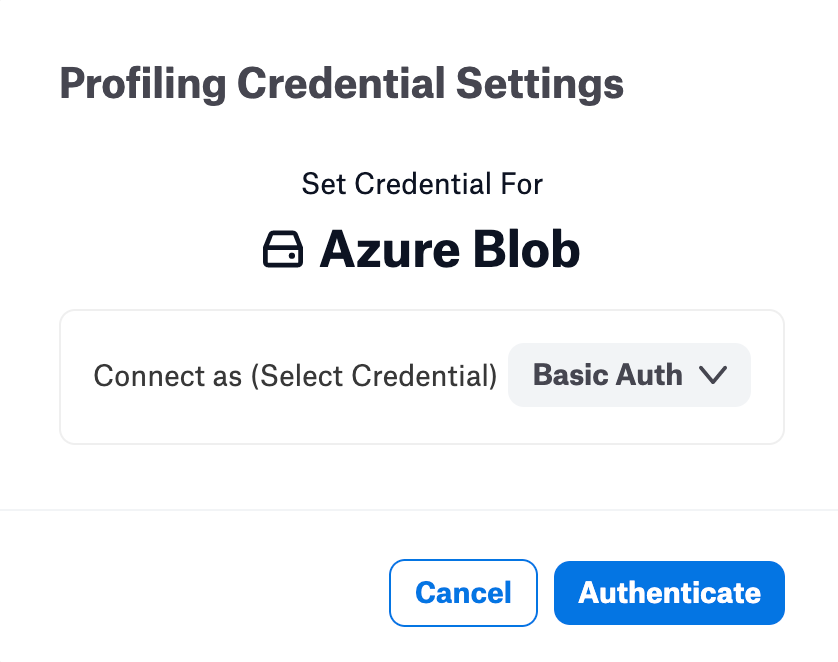This screenshot has width=838, height=662.
Task: Click the word Azure next to drive icon
Action: pyautogui.click(x=390, y=250)
